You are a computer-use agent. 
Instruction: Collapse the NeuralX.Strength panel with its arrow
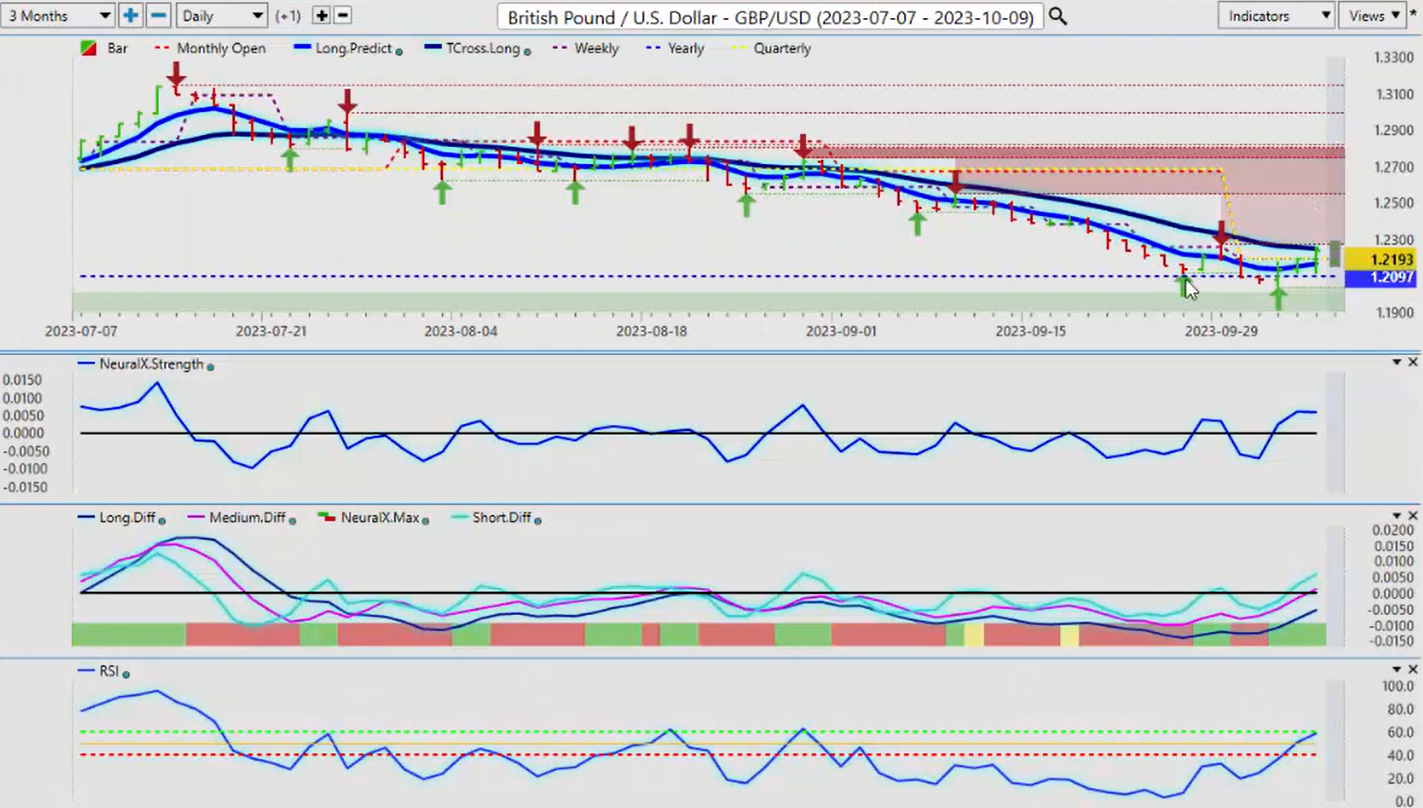pos(1397,361)
